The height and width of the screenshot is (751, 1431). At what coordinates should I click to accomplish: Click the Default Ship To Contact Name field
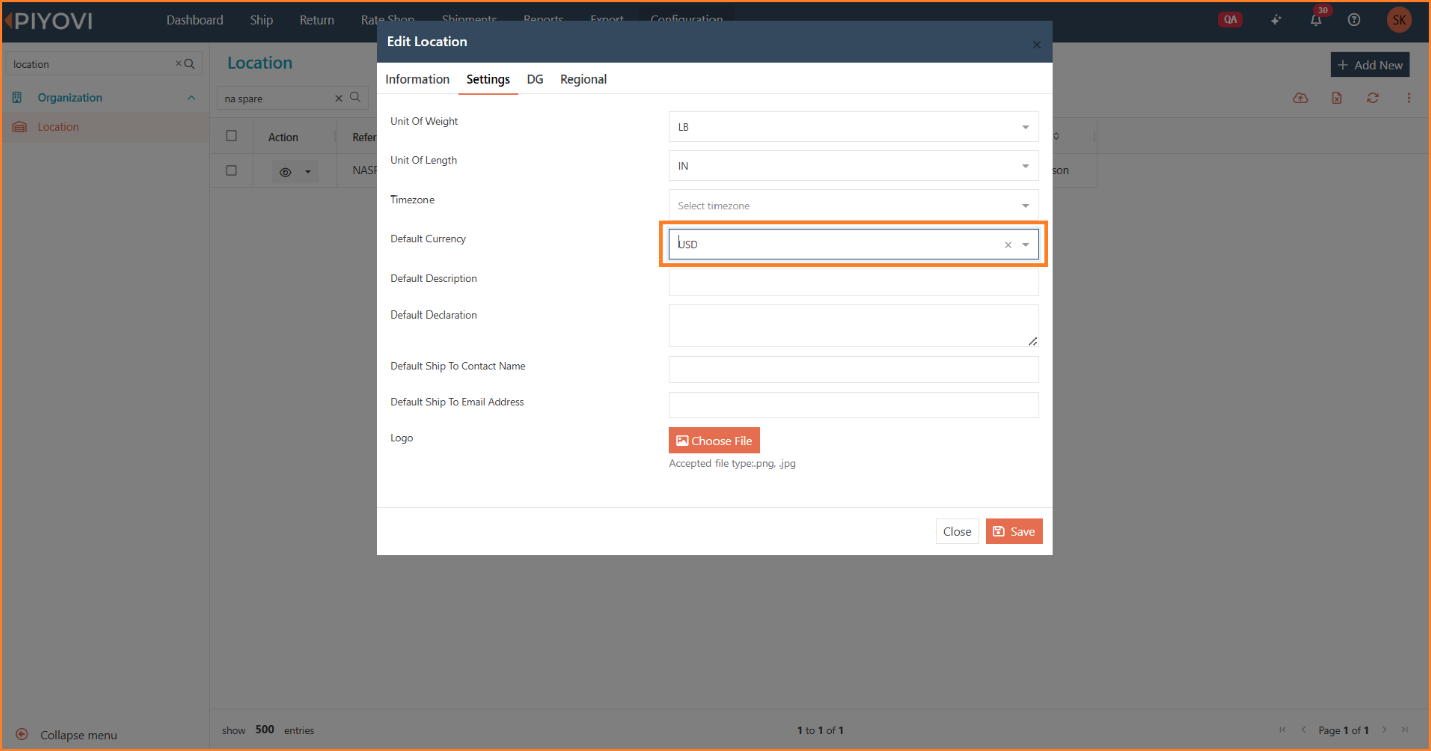853,369
